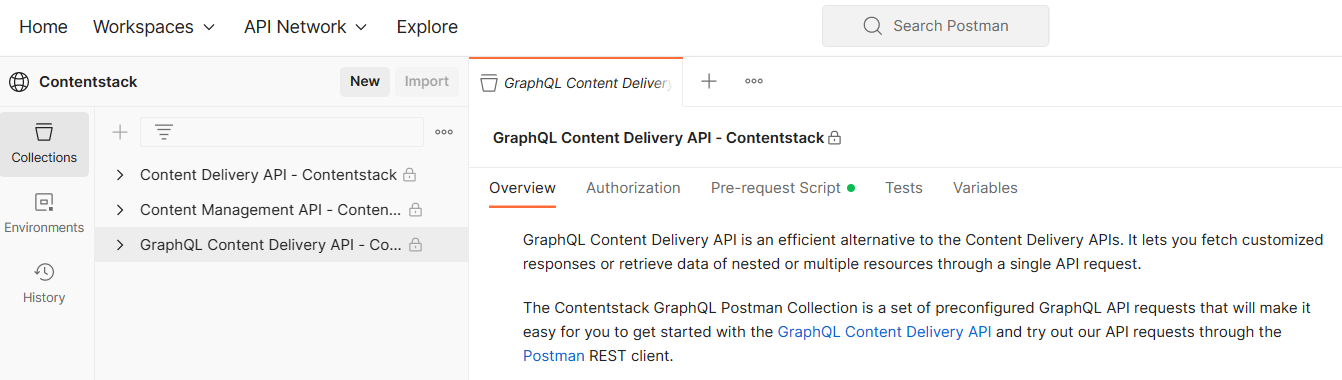Open the collections panel three-dot options
1342x380 pixels.
pos(444,132)
